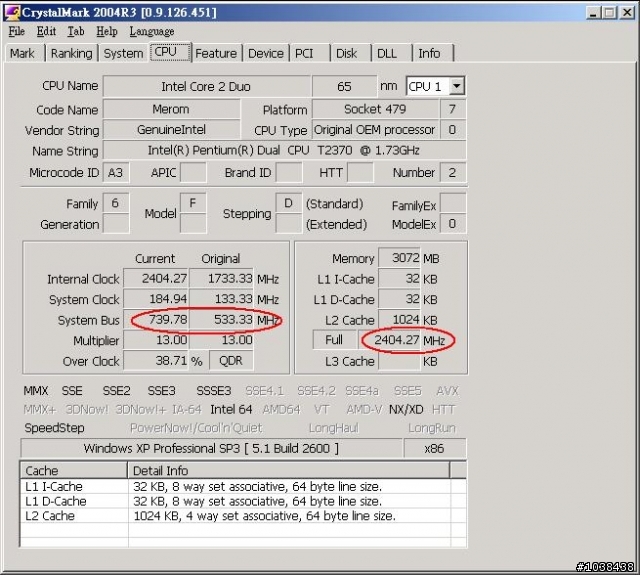Click the Vendor String field GenuineIntel

coord(171,130)
